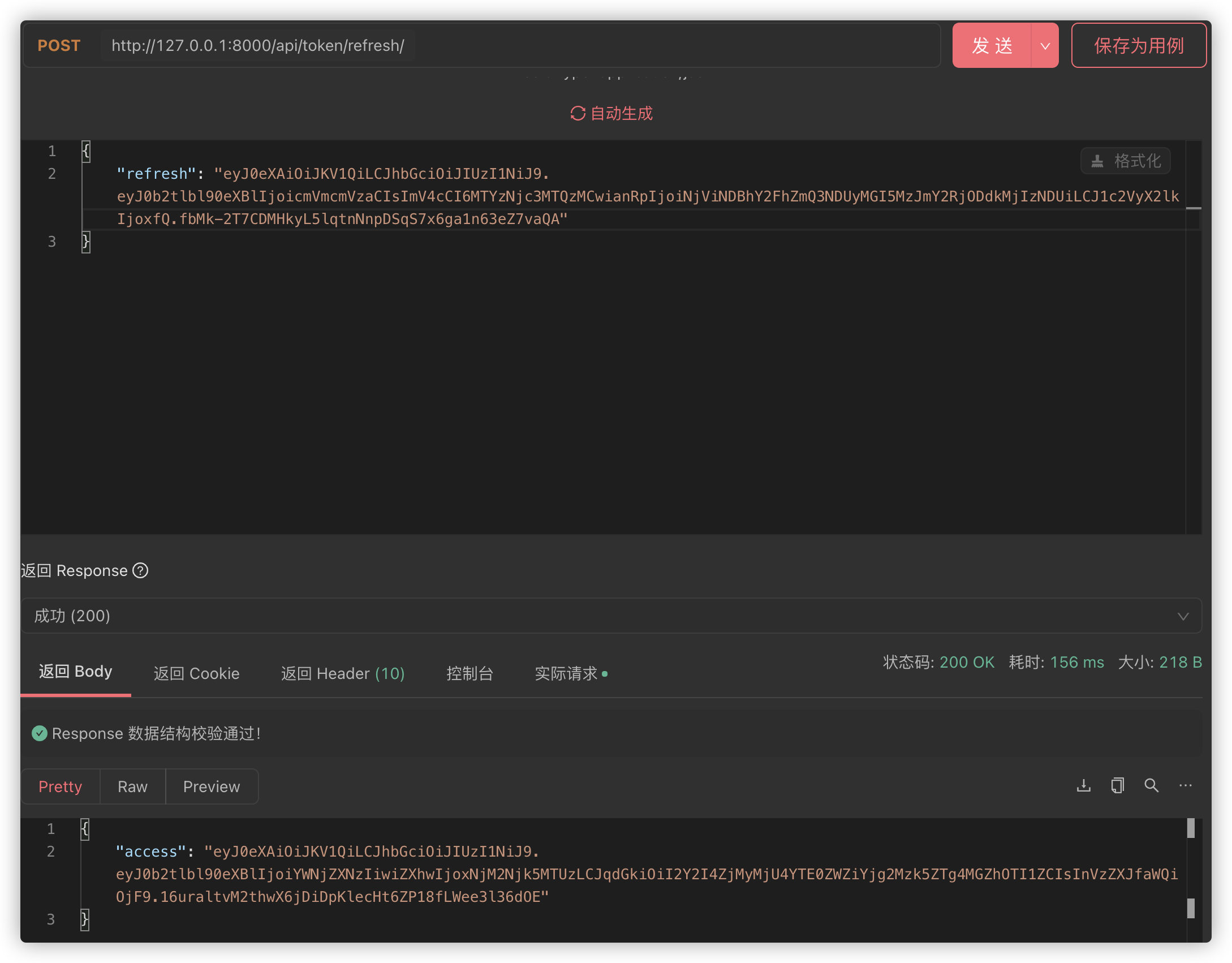Open the more options ellipsis menu
1232x963 pixels.
click(x=1185, y=785)
